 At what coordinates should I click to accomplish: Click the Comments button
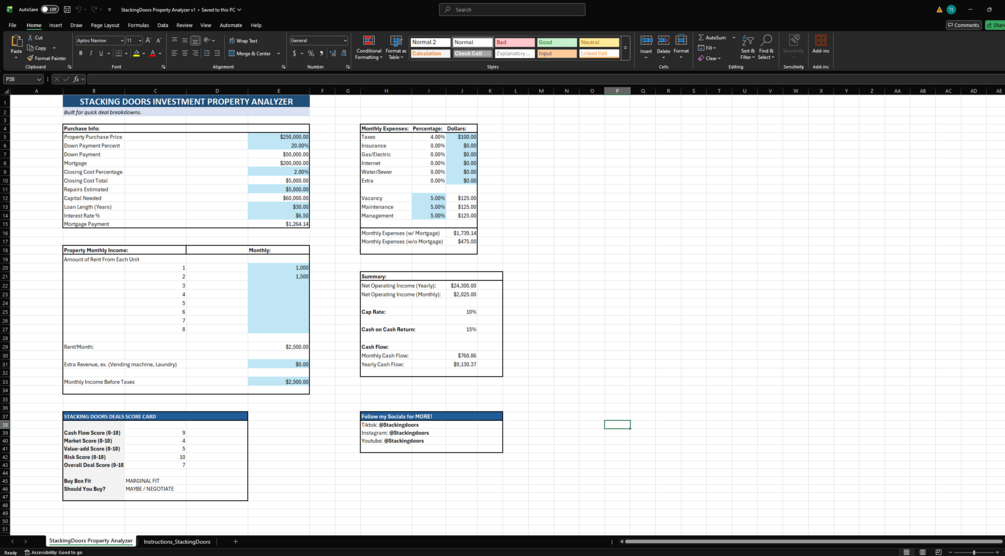pos(963,25)
